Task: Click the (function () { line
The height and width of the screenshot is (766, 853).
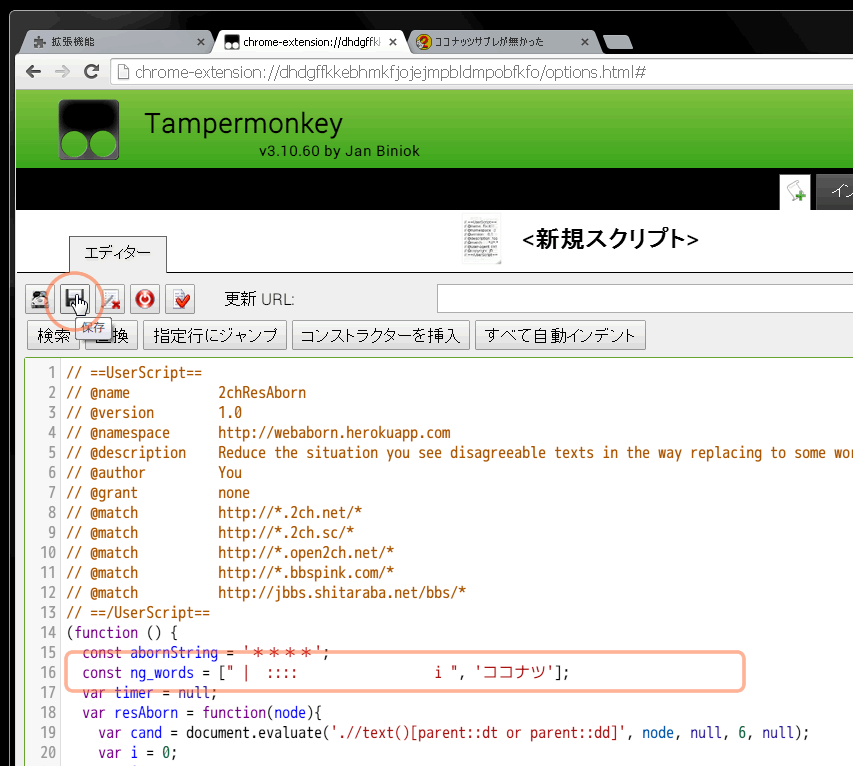Action: tap(122, 633)
